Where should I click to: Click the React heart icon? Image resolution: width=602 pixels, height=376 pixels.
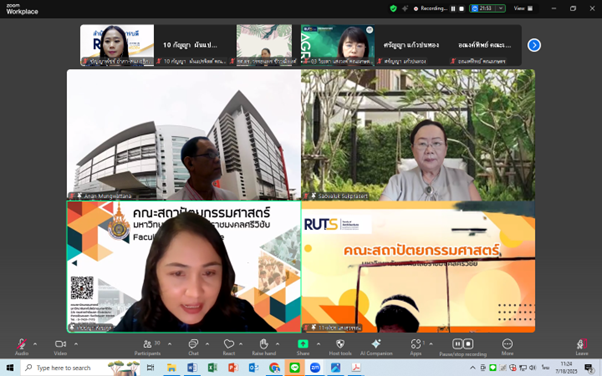229,344
